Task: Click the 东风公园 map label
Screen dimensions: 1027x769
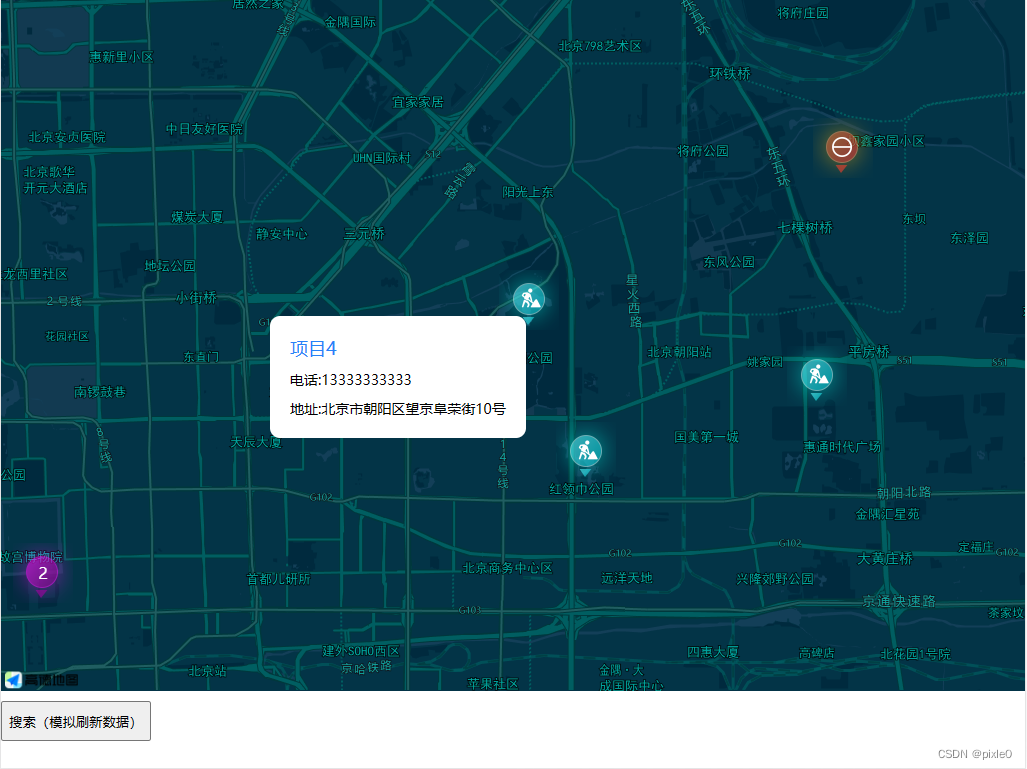Action: (728, 262)
